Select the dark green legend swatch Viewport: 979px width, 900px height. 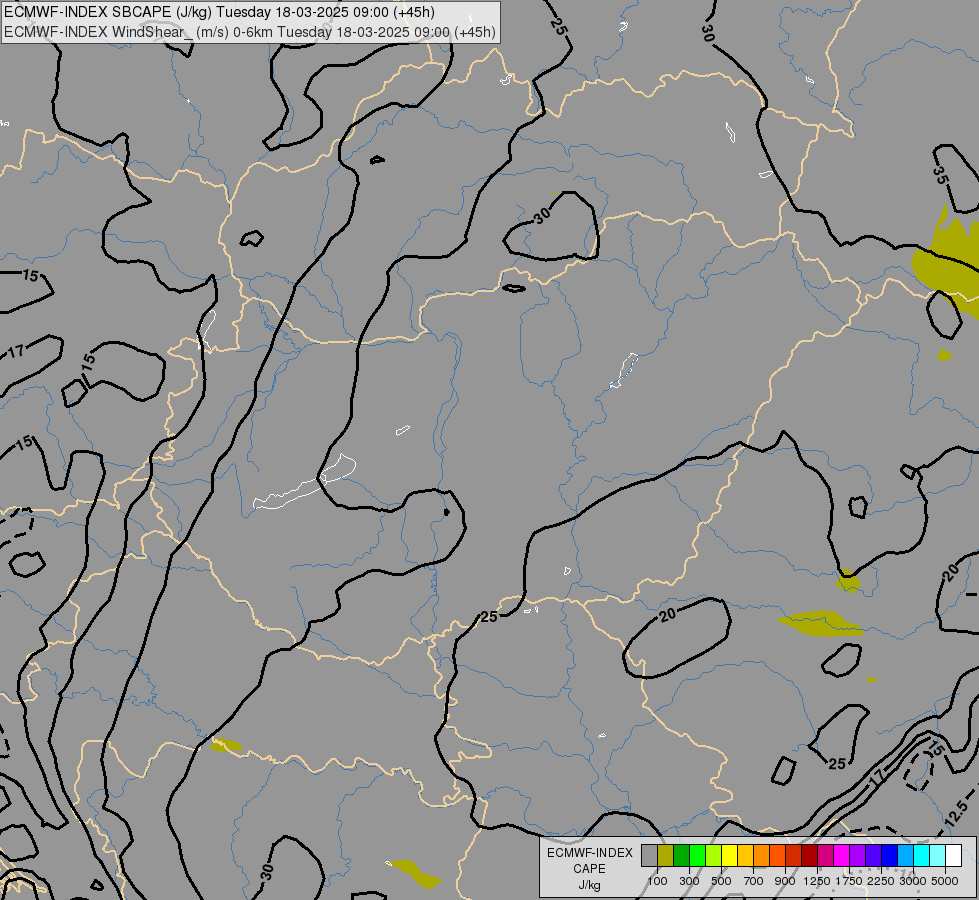(681, 855)
